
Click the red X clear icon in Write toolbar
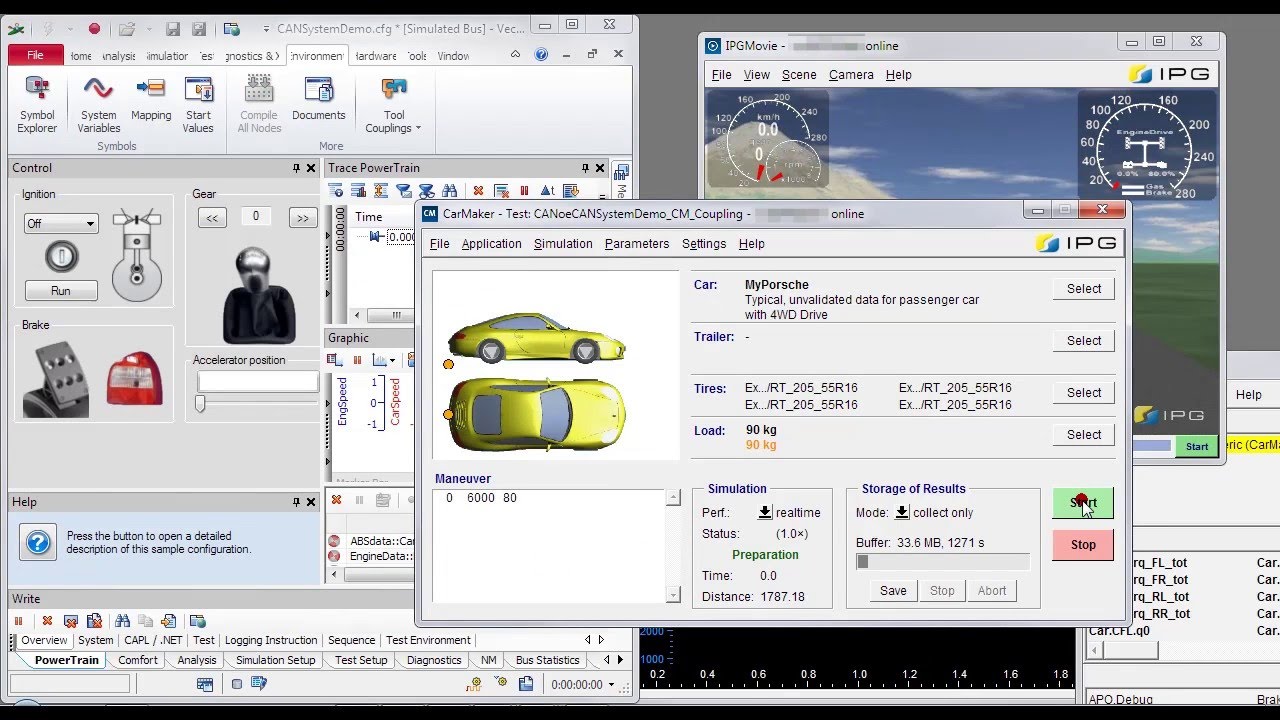(x=47, y=621)
